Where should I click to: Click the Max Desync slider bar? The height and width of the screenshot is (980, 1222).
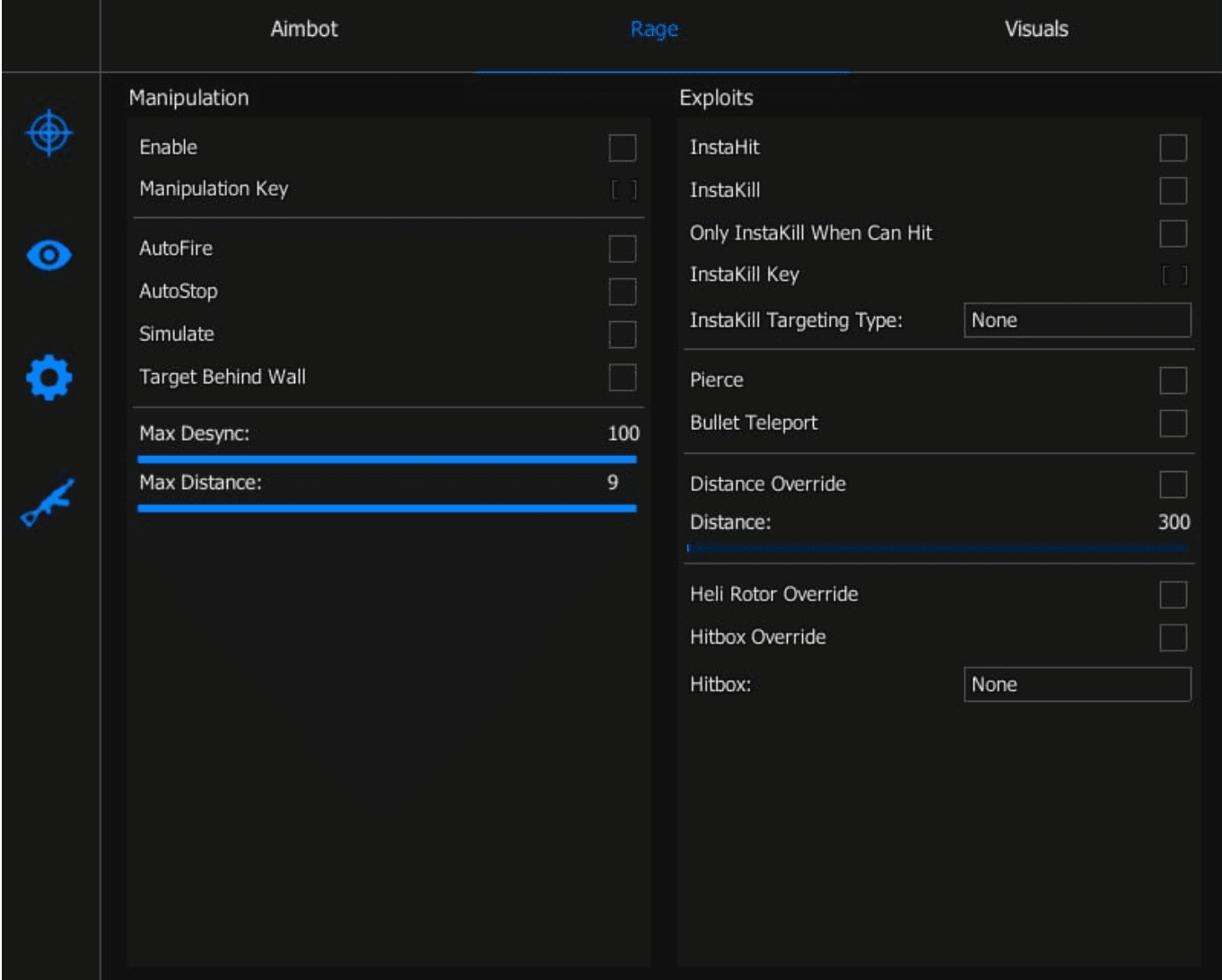pyautogui.click(x=387, y=459)
